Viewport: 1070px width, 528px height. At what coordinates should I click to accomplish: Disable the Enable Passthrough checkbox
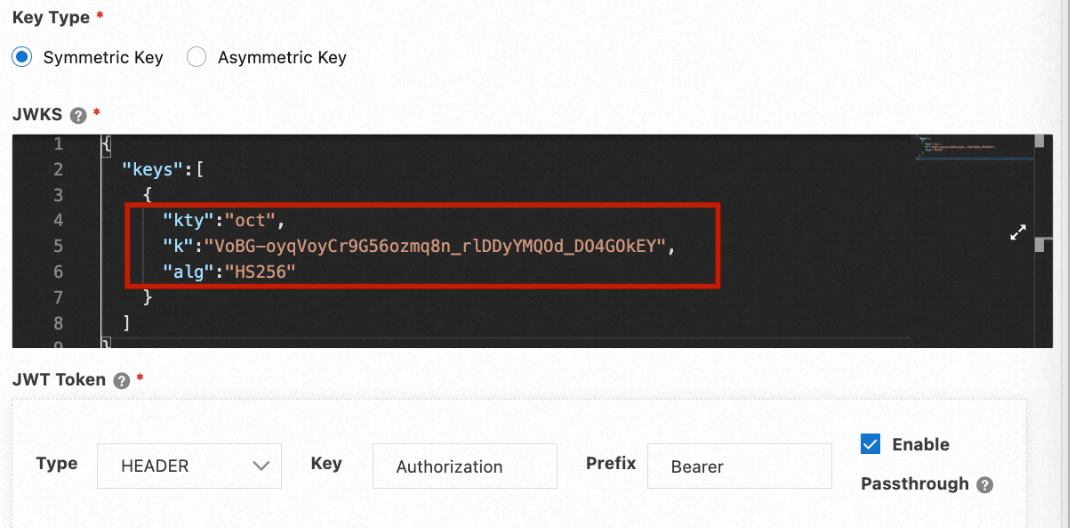pyautogui.click(x=870, y=444)
